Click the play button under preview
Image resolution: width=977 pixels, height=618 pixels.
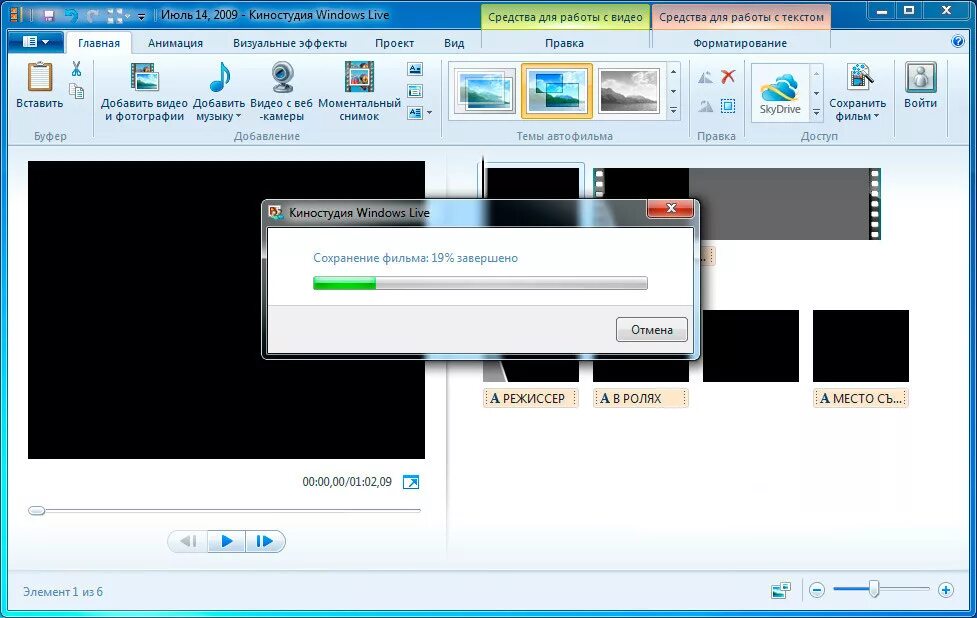click(x=227, y=541)
